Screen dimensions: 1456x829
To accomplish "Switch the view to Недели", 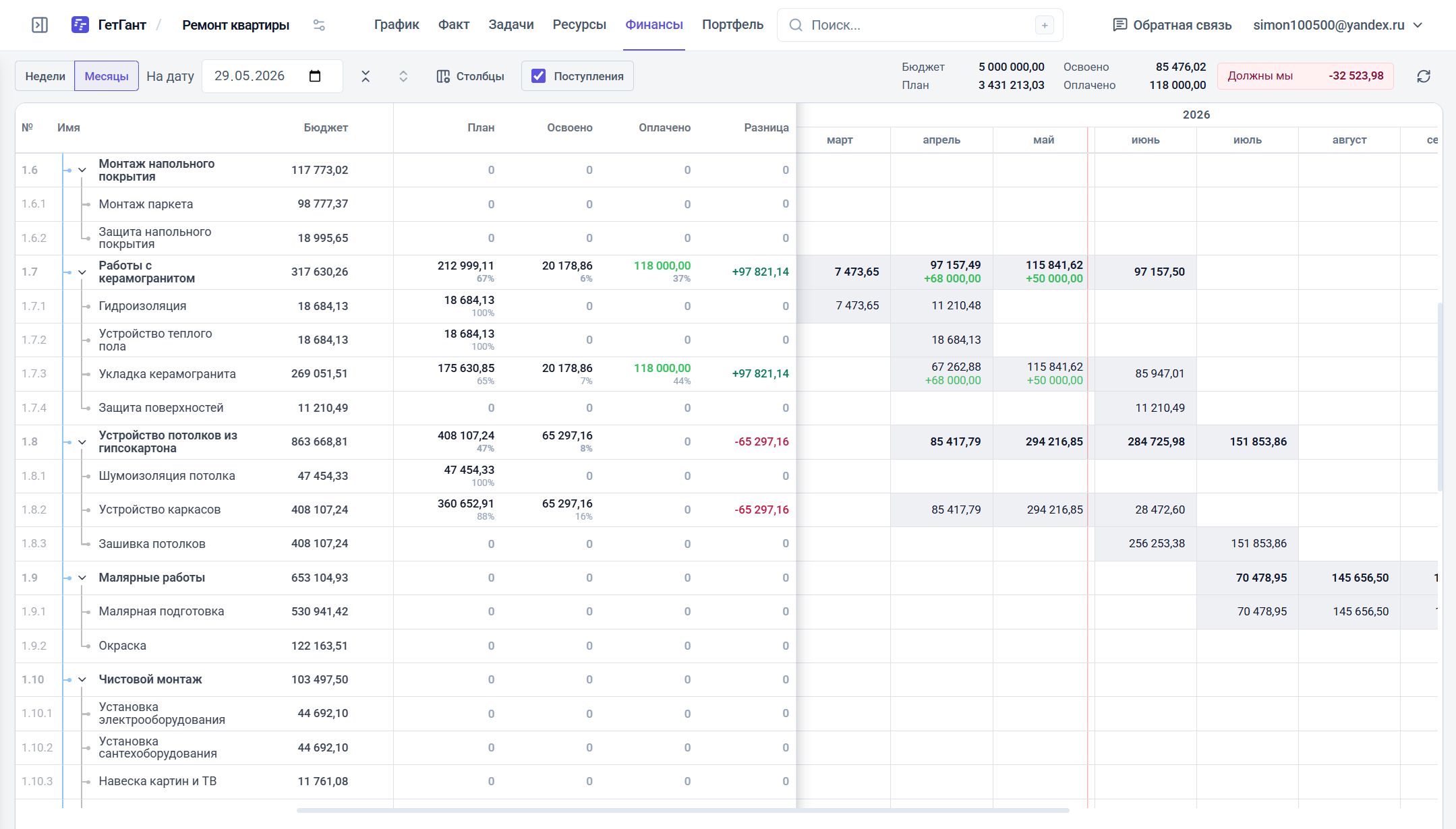I will 45,76.
